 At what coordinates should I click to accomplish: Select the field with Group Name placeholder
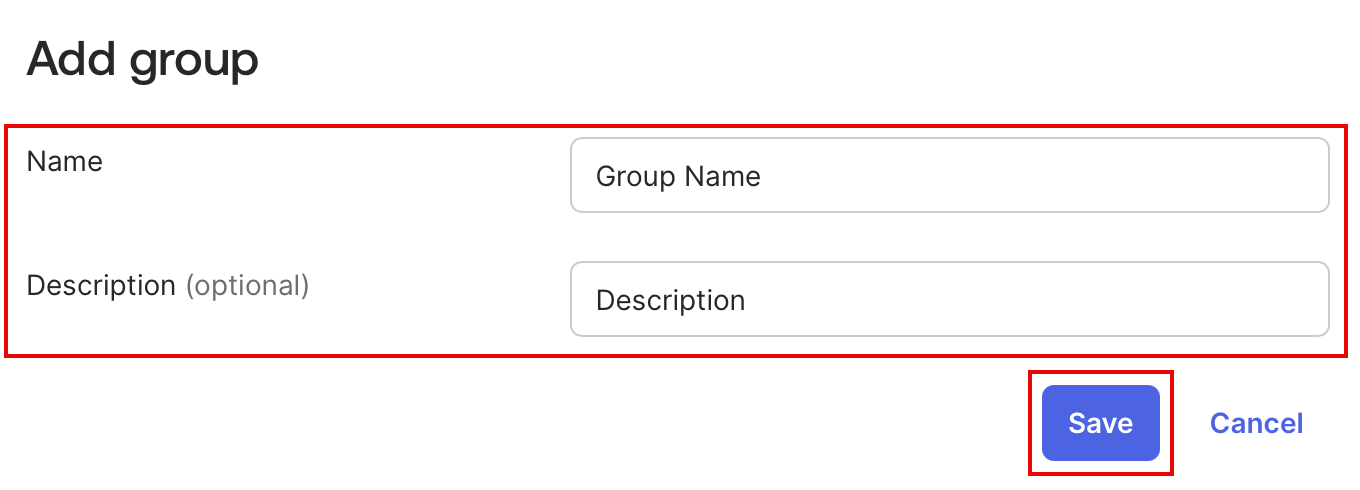point(949,176)
